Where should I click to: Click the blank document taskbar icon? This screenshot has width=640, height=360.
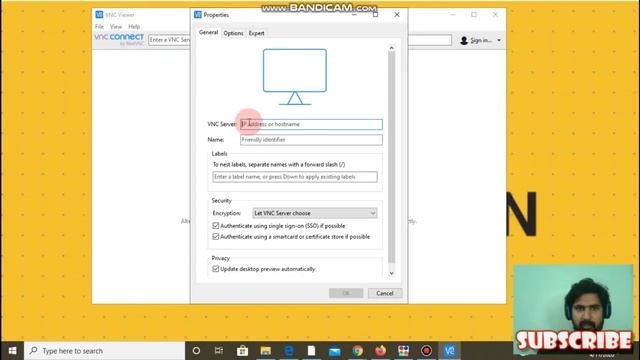coord(311,351)
